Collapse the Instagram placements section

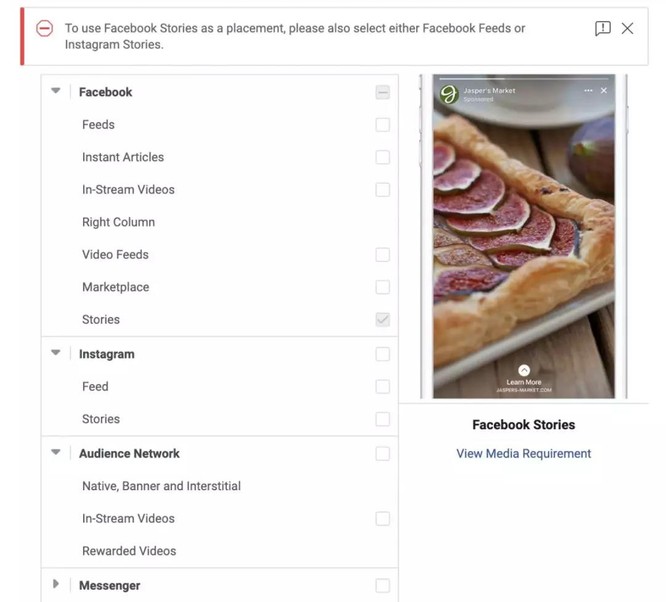point(56,353)
